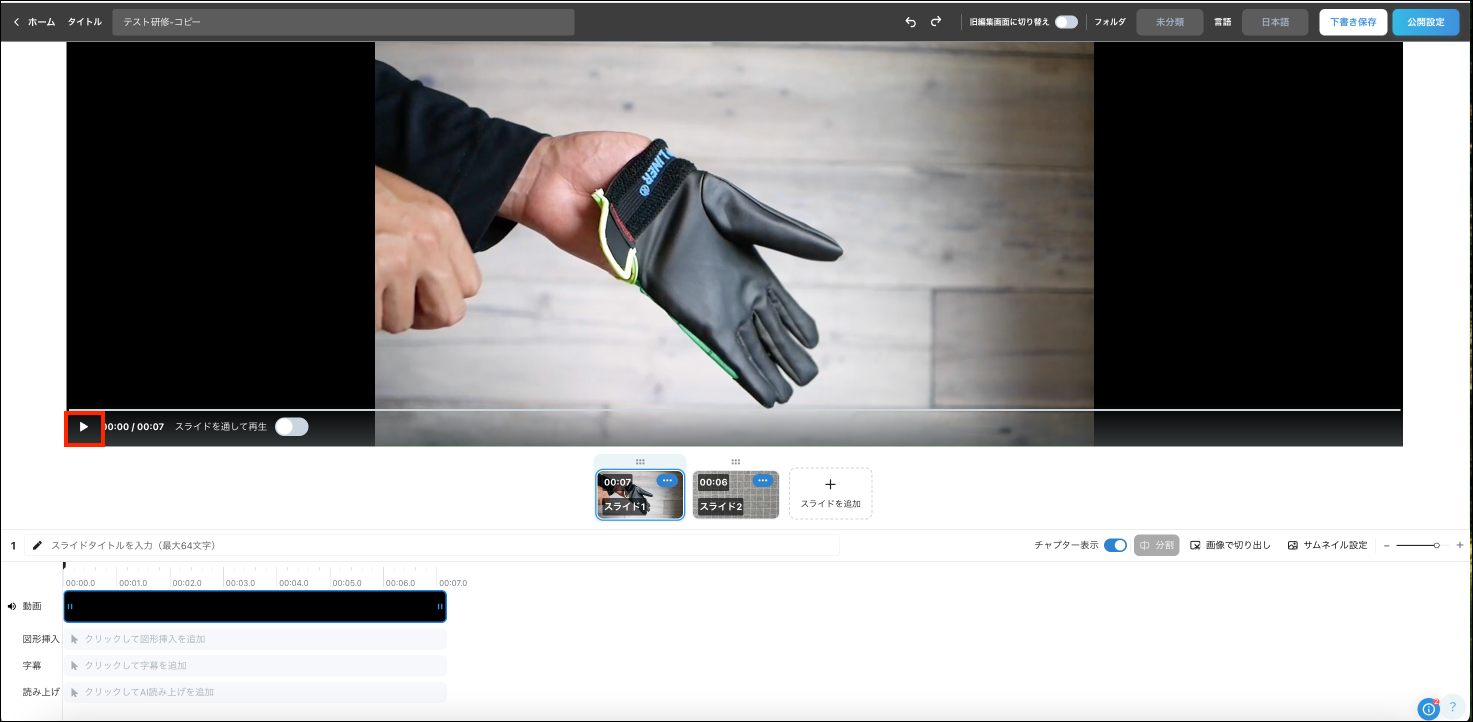Zoom out the timeline with the minus icon

click(x=1387, y=545)
